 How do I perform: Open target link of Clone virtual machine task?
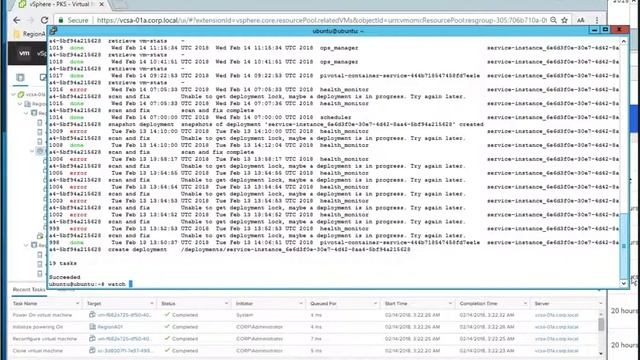pos(124,351)
